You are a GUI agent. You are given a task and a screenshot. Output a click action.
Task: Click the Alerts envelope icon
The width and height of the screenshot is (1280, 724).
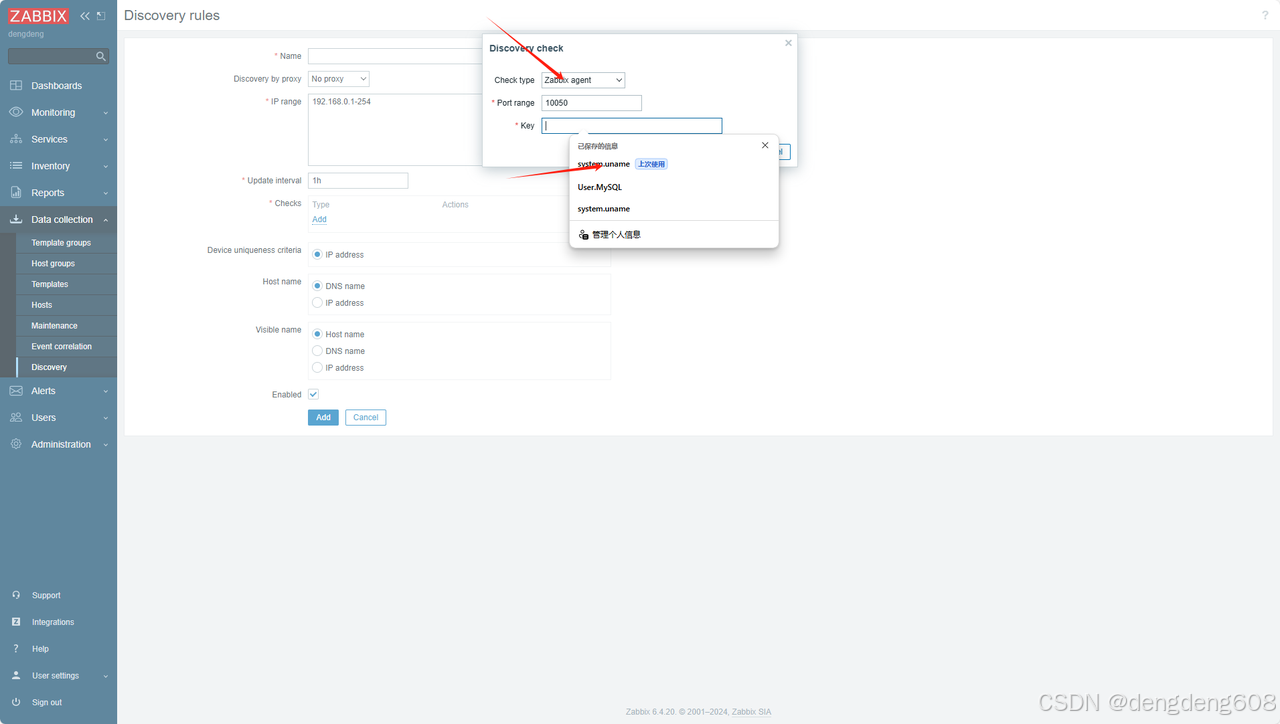tap(16, 391)
